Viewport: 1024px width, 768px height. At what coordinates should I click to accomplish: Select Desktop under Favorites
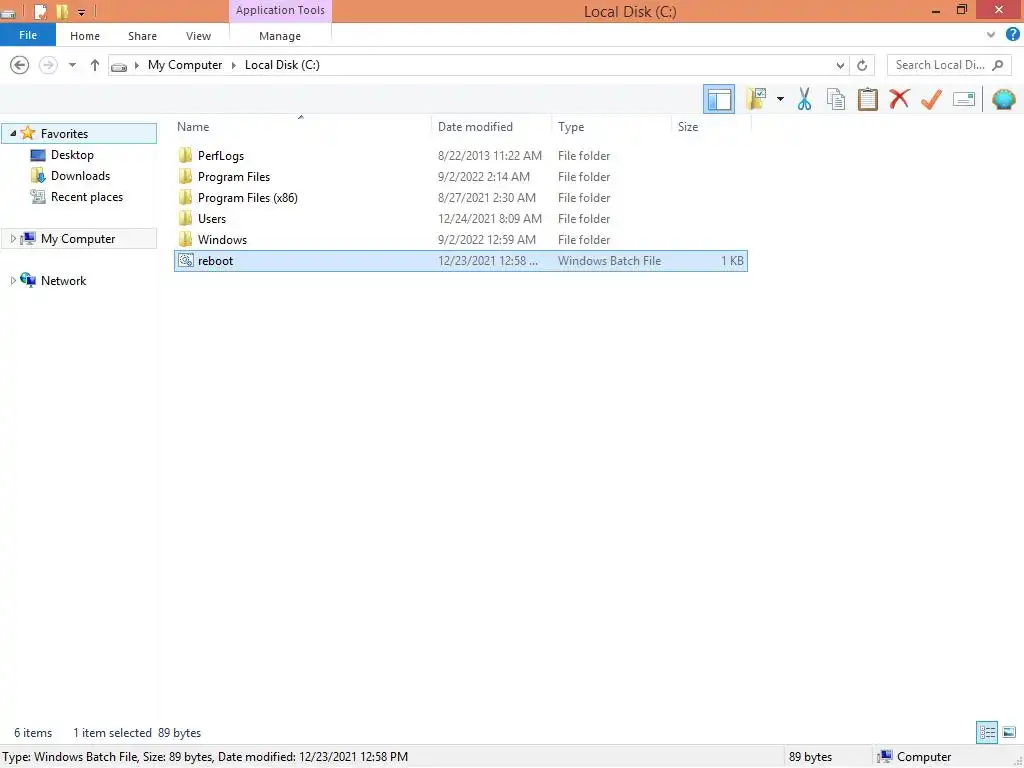click(x=72, y=155)
